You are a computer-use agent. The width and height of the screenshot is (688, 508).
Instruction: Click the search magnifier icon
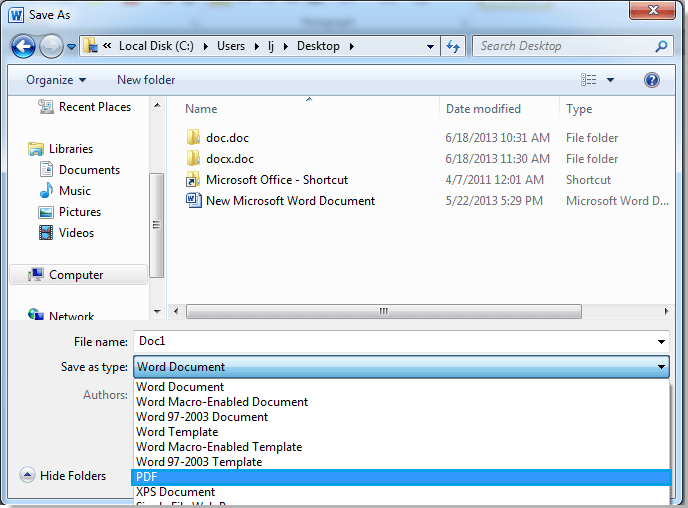pos(661,46)
